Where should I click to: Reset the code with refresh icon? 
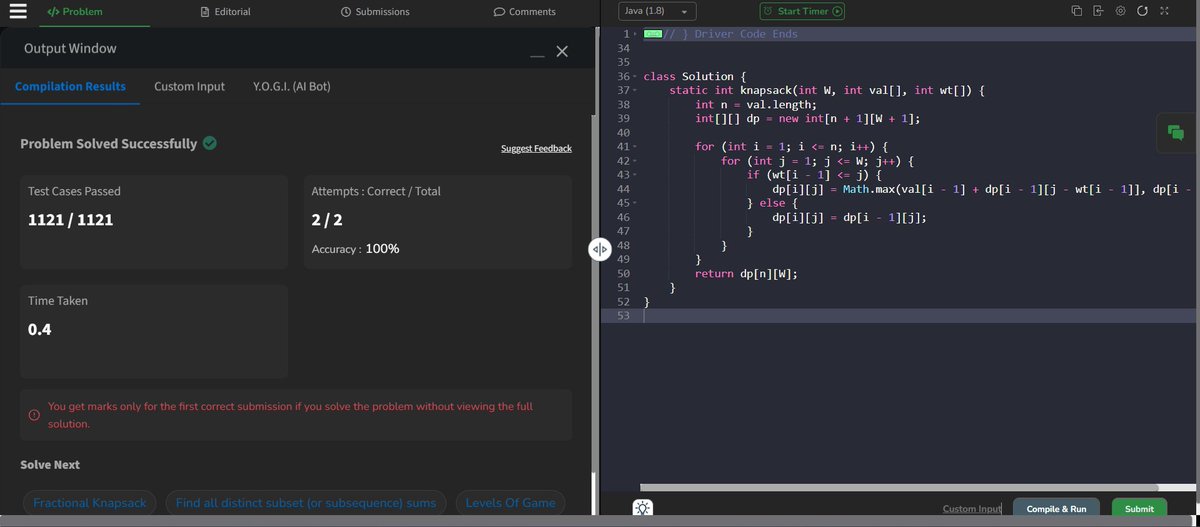(x=1142, y=11)
